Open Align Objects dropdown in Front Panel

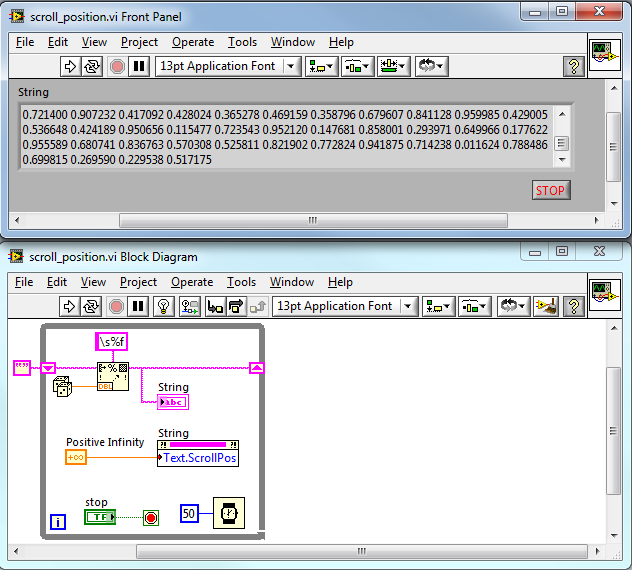click(321, 66)
